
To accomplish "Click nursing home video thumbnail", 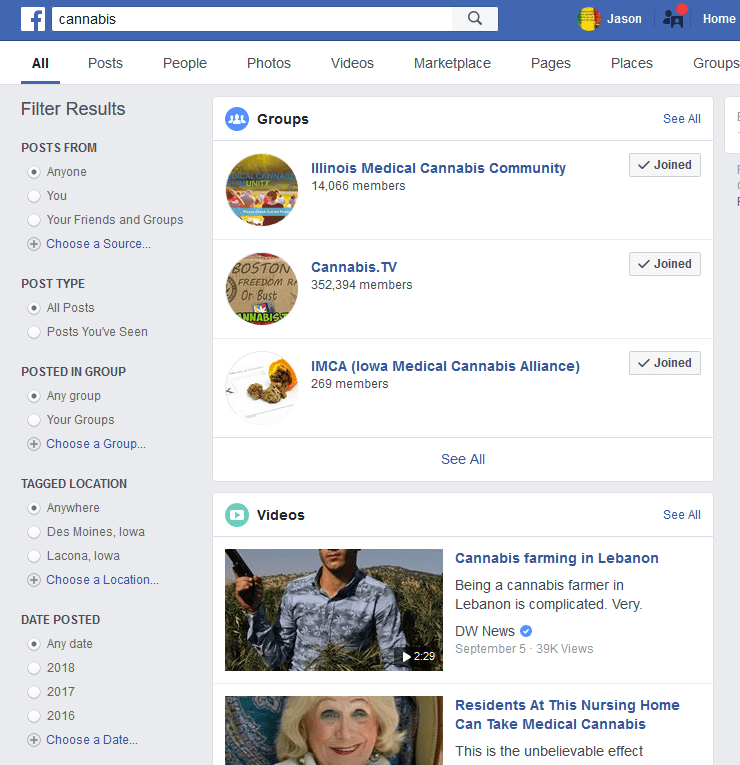I will pos(334,730).
